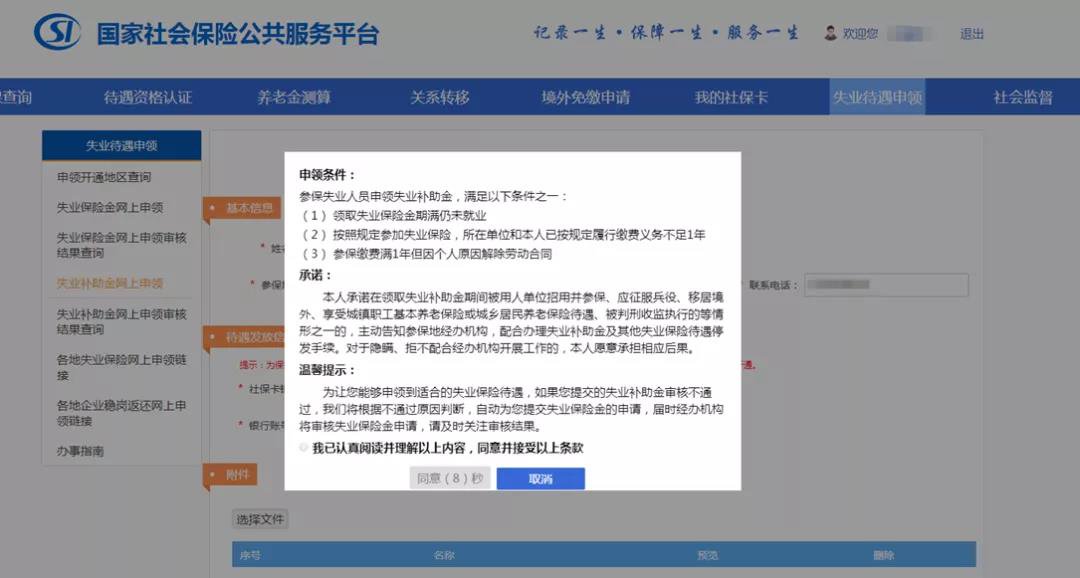The height and width of the screenshot is (578, 1080).
Task: Select the 失业待遇申领 navigation tab
Action: click(877, 97)
